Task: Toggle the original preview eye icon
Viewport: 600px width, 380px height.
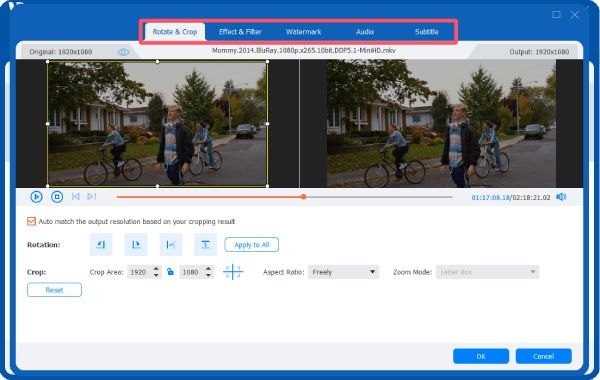Action: coord(123,52)
